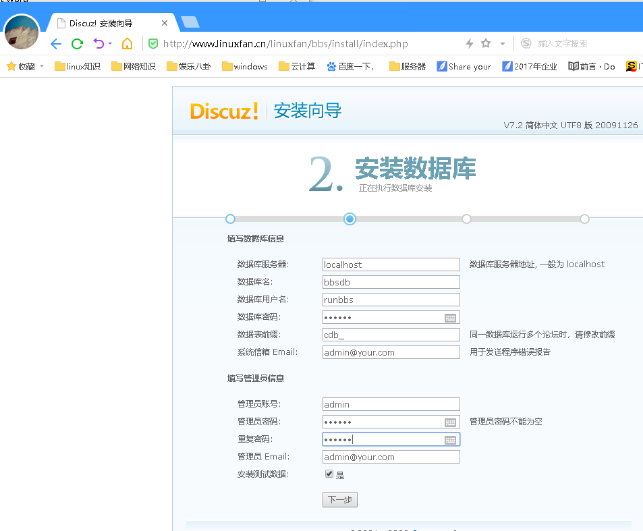The height and width of the screenshot is (531, 643).
Task: Click the administrator account admin field
Action: [x=391, y=404]
